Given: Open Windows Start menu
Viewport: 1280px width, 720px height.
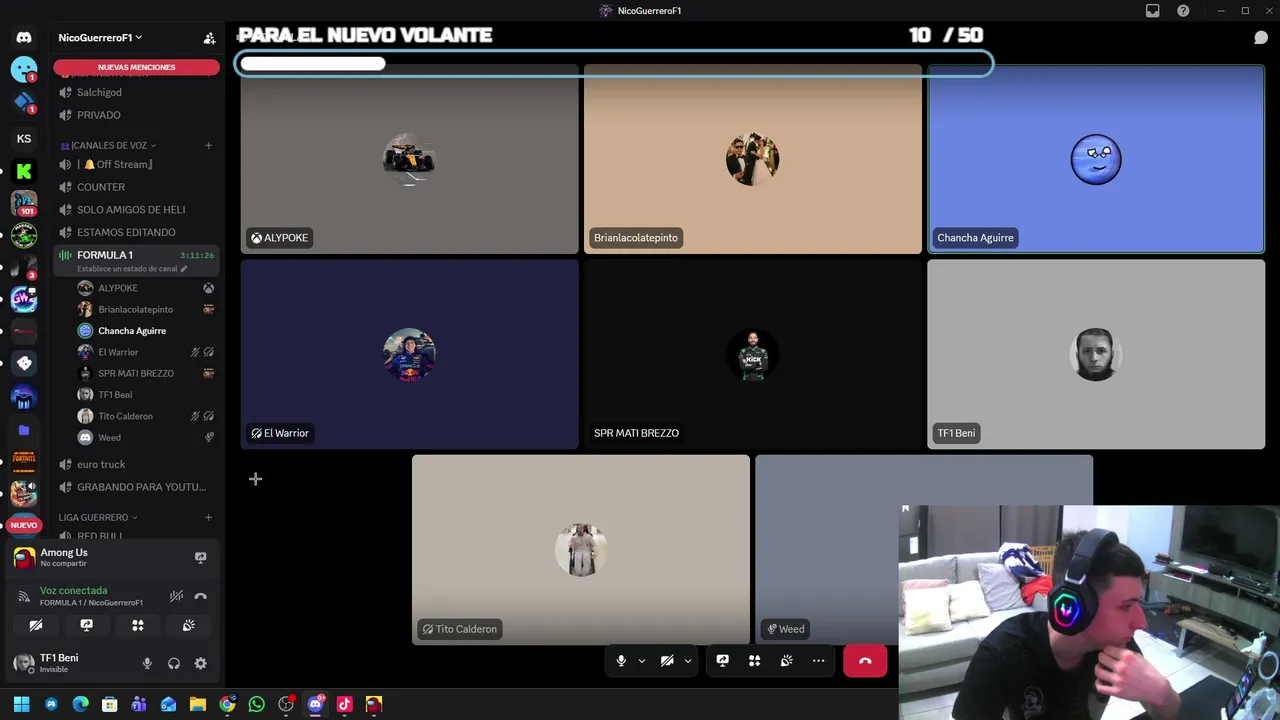Looking at the screenshot, I should point(21,704).
